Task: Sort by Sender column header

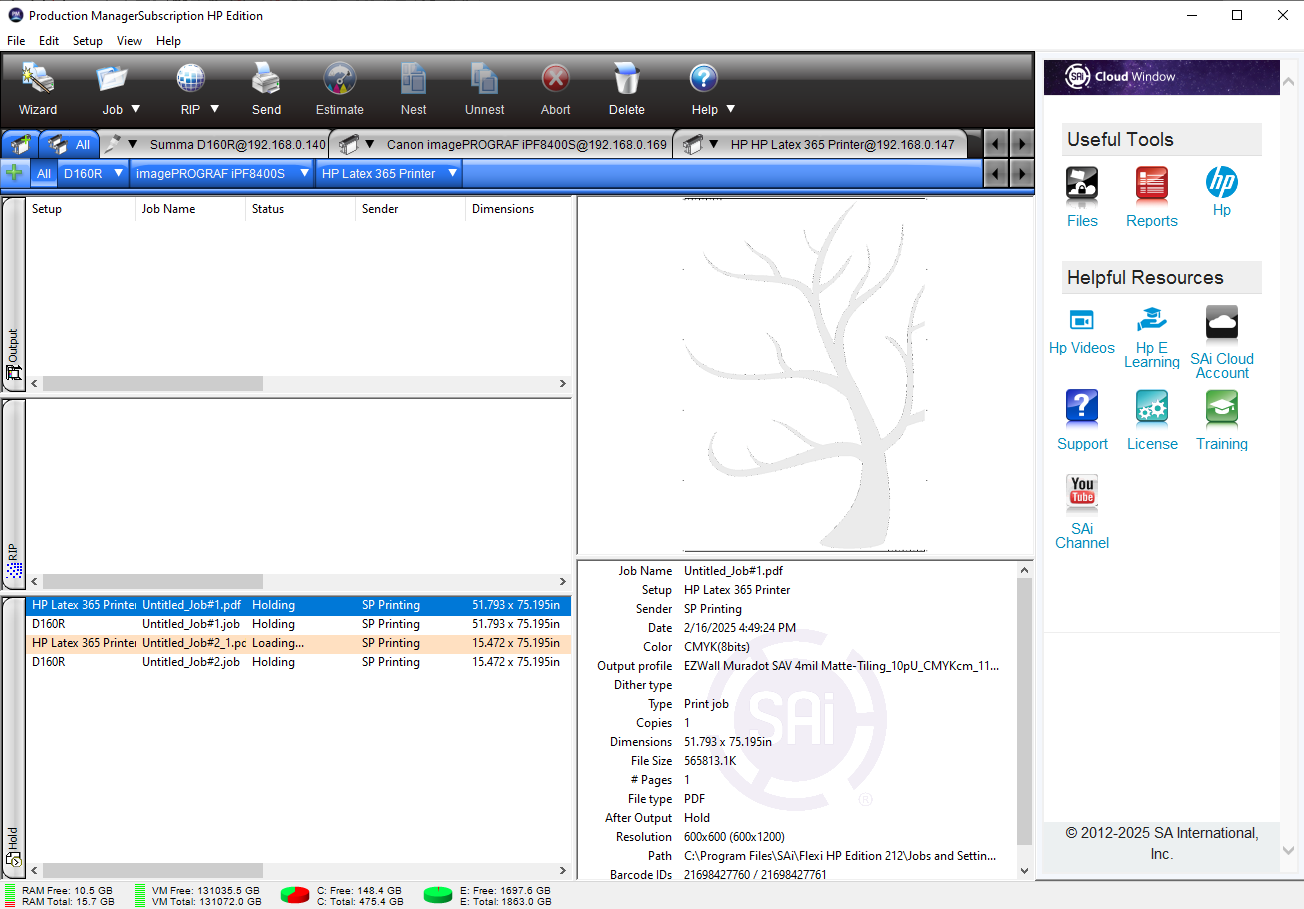Action: tap(411, 209)
